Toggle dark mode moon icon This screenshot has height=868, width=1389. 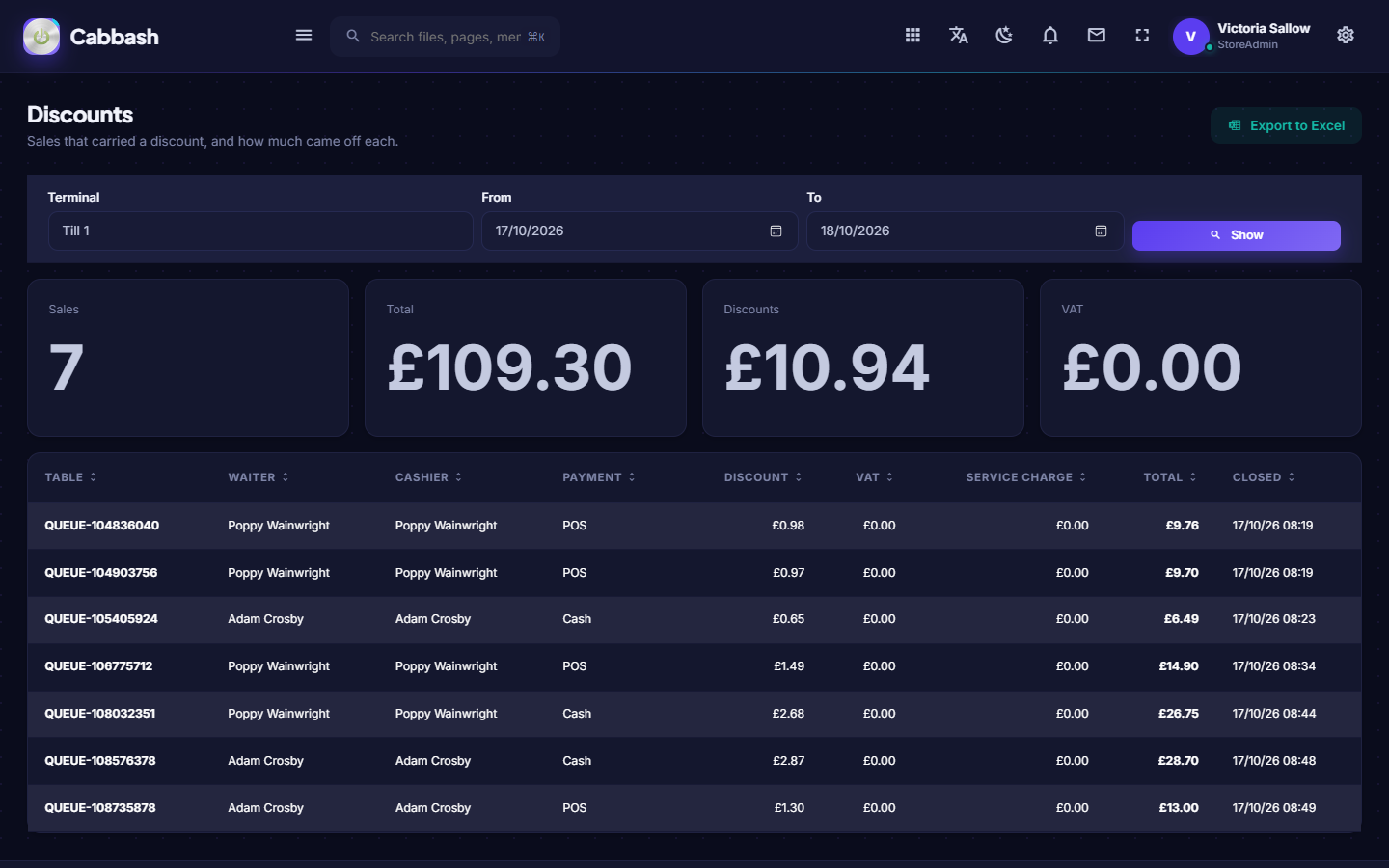pyautogui.click(x=1004, y=36)
